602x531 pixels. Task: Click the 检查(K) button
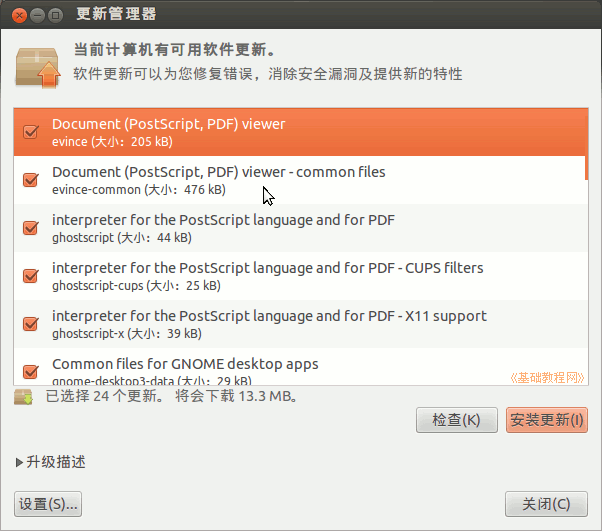click(x=456, y=420)
